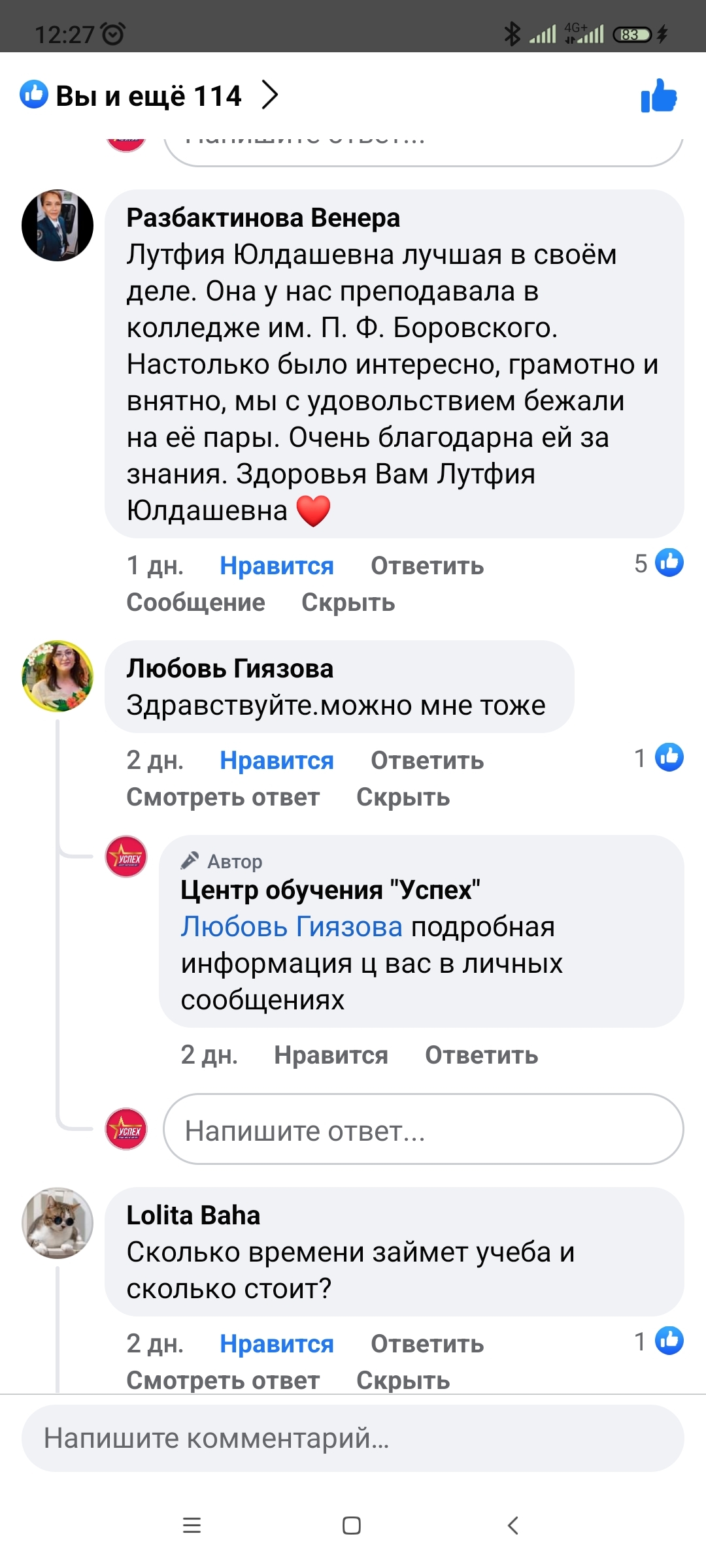Like the Центр обучения Успех reply
The image size is (706, 1568).
(x=331, y=1055)
